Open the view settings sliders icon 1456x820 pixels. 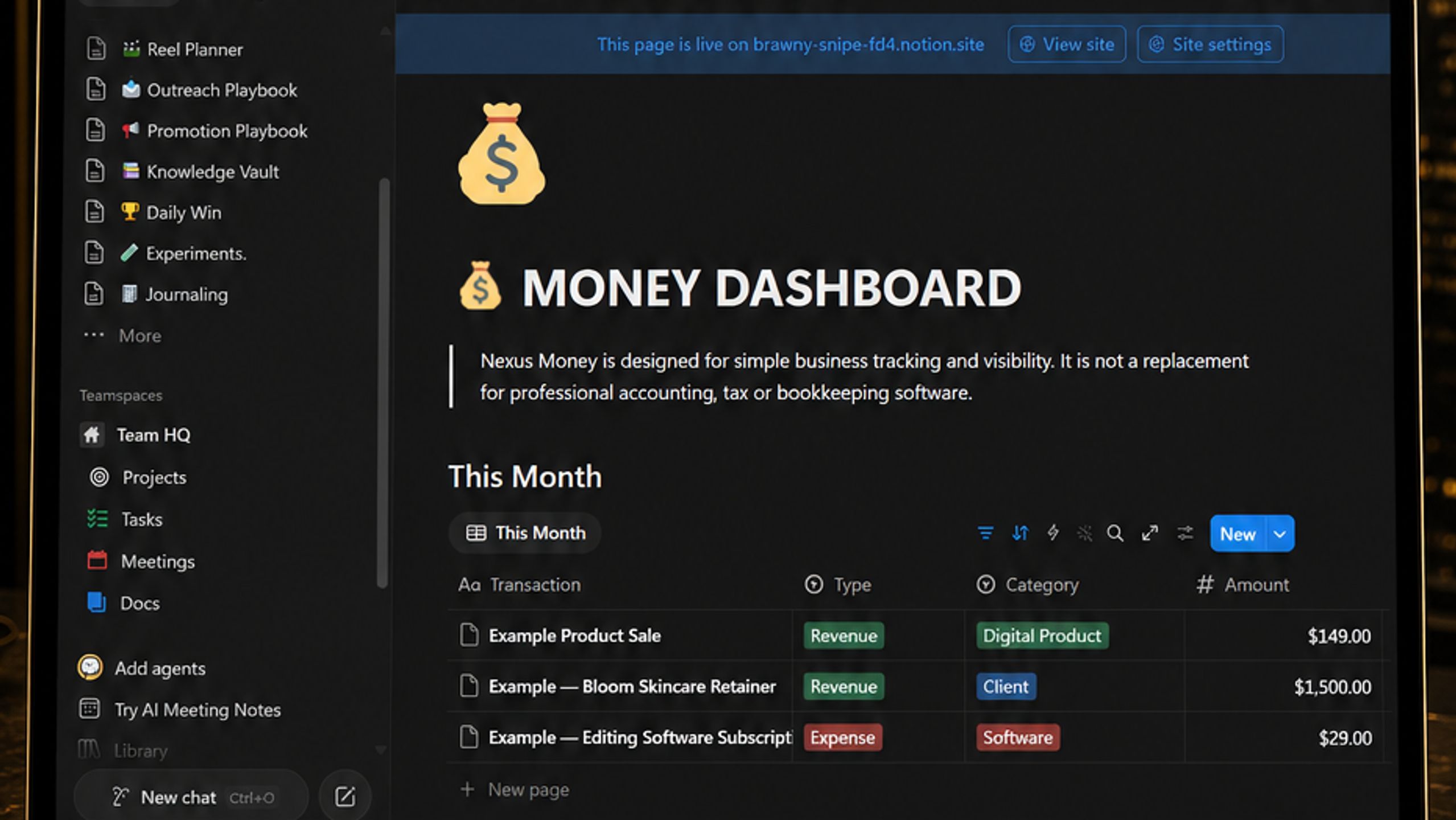pyautogui.click(x=1185, y=534)
